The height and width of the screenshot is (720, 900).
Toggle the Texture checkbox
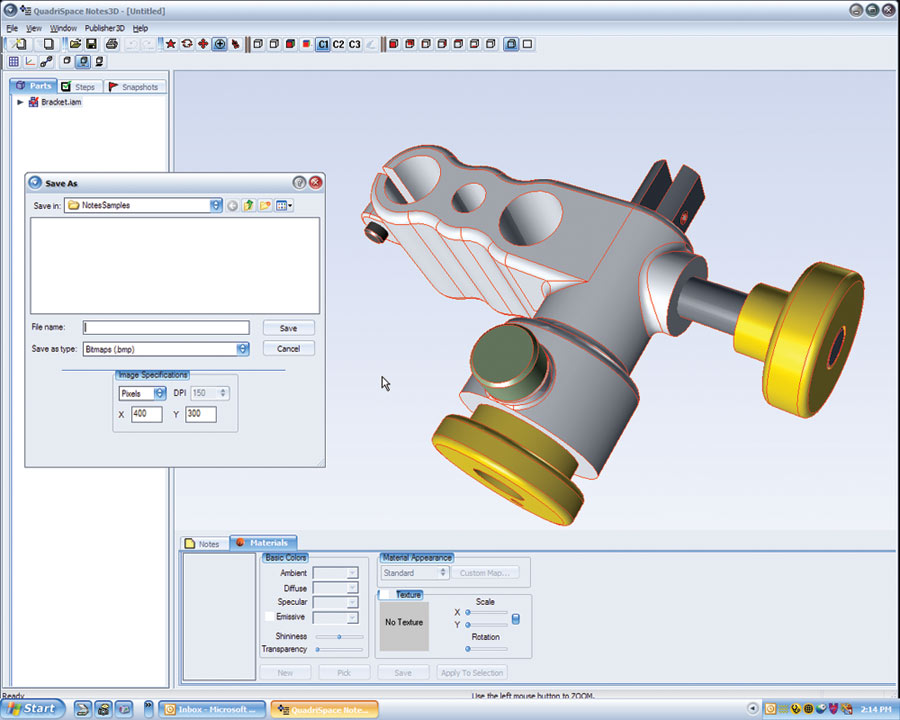pyautogui.click(x=386, y=595)
